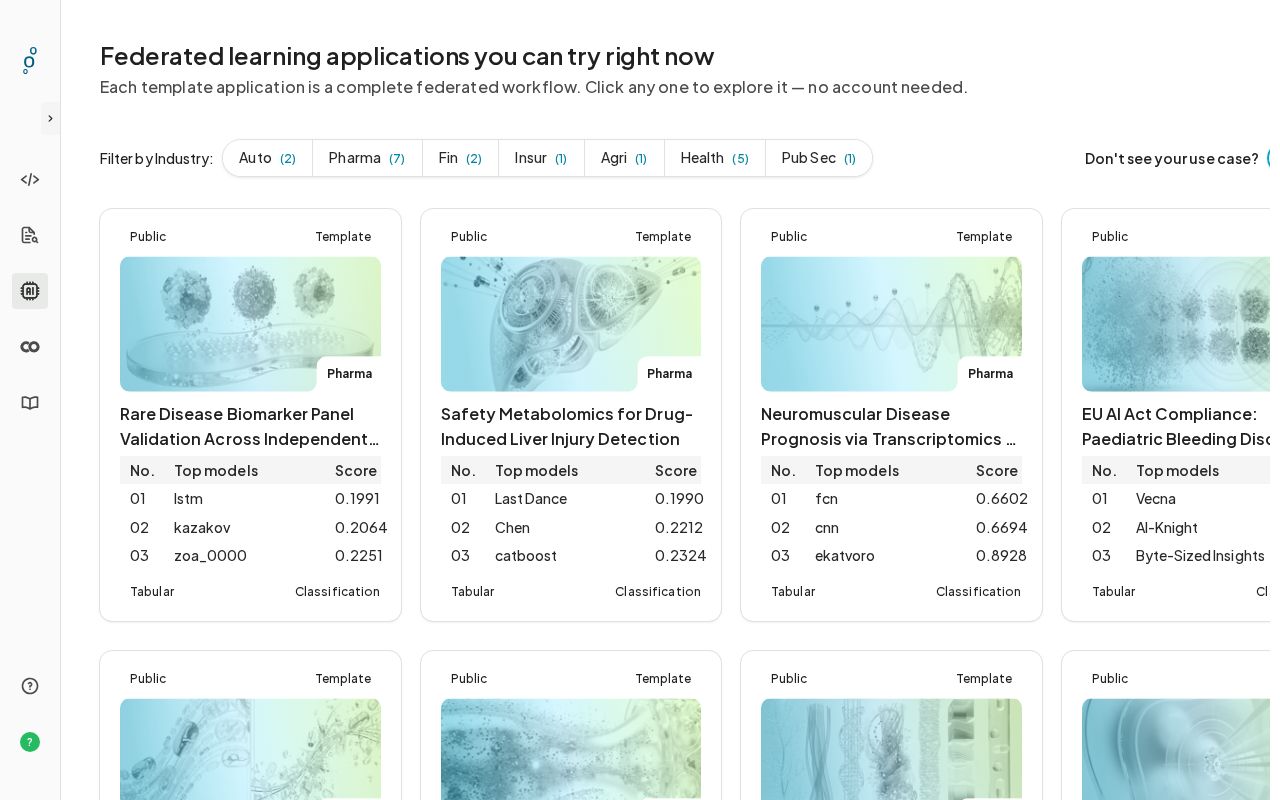Image resolution: width=1280 pixels, height=800 pixels.
Task: Click the score 0.8928 value
Action: pos(1001,556)
